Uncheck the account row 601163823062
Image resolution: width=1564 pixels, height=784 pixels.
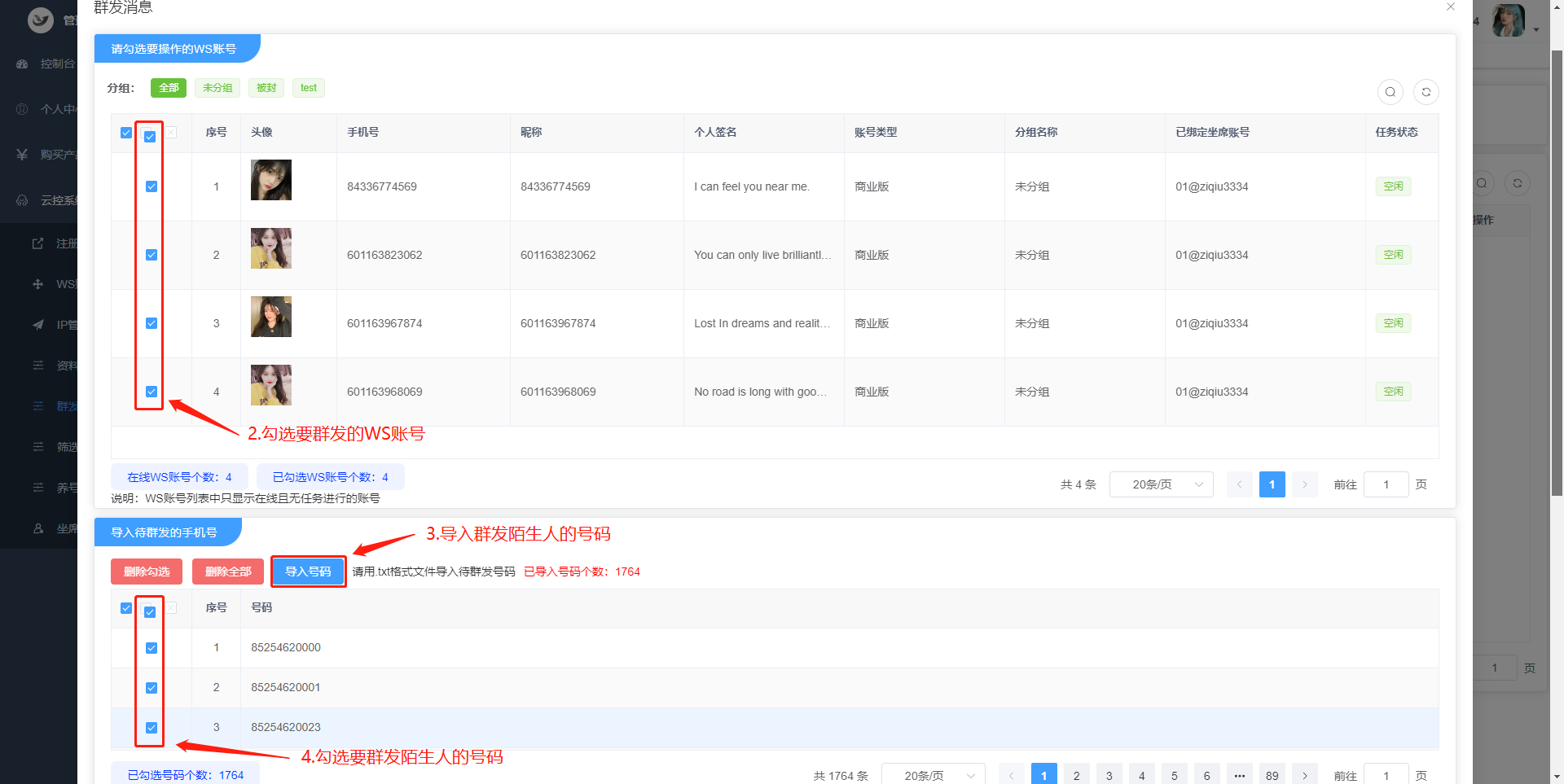[x=152, y=255]
